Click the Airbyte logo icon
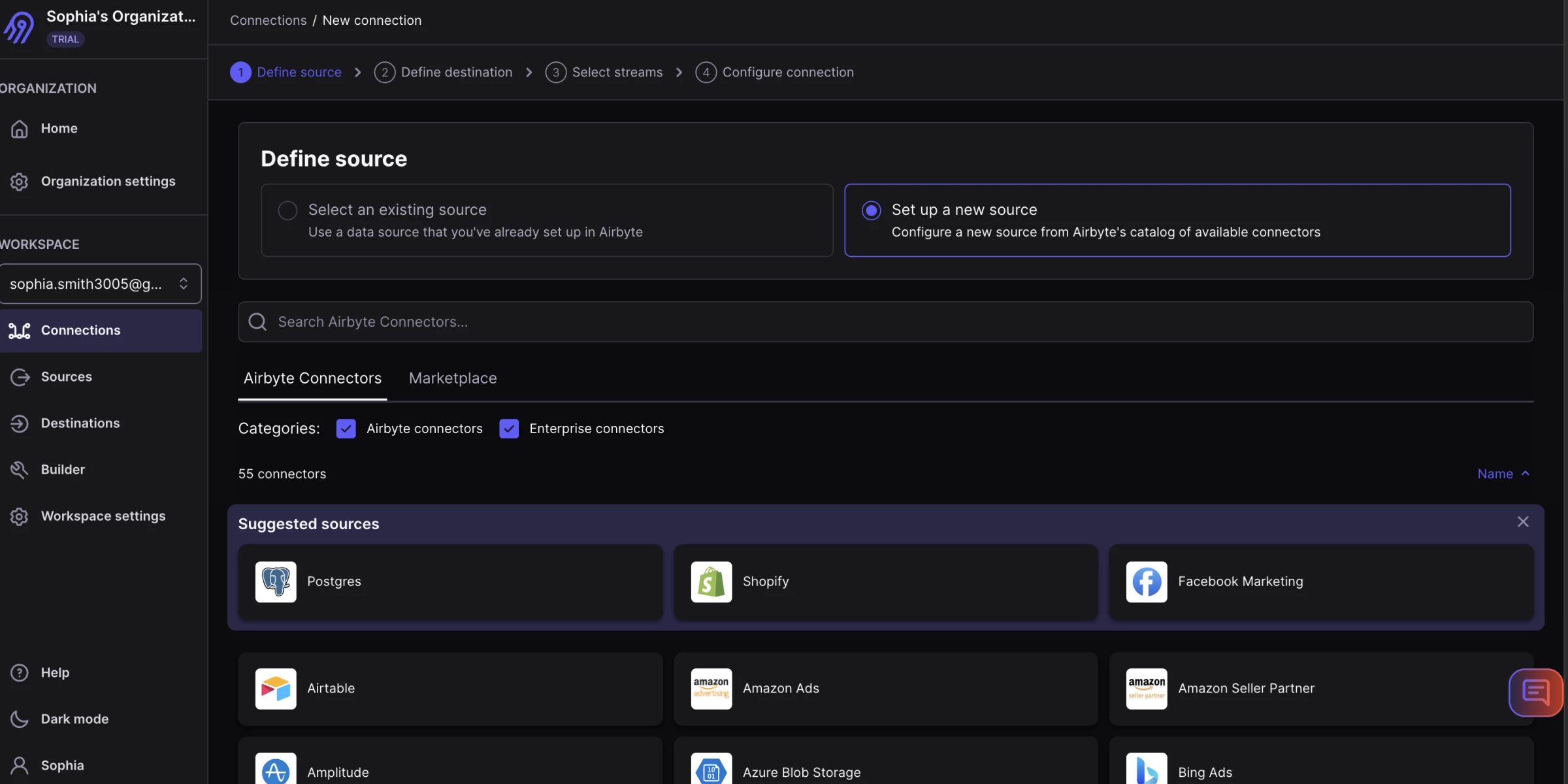Viewport: 1568px width, 784px height. [19, 27]
